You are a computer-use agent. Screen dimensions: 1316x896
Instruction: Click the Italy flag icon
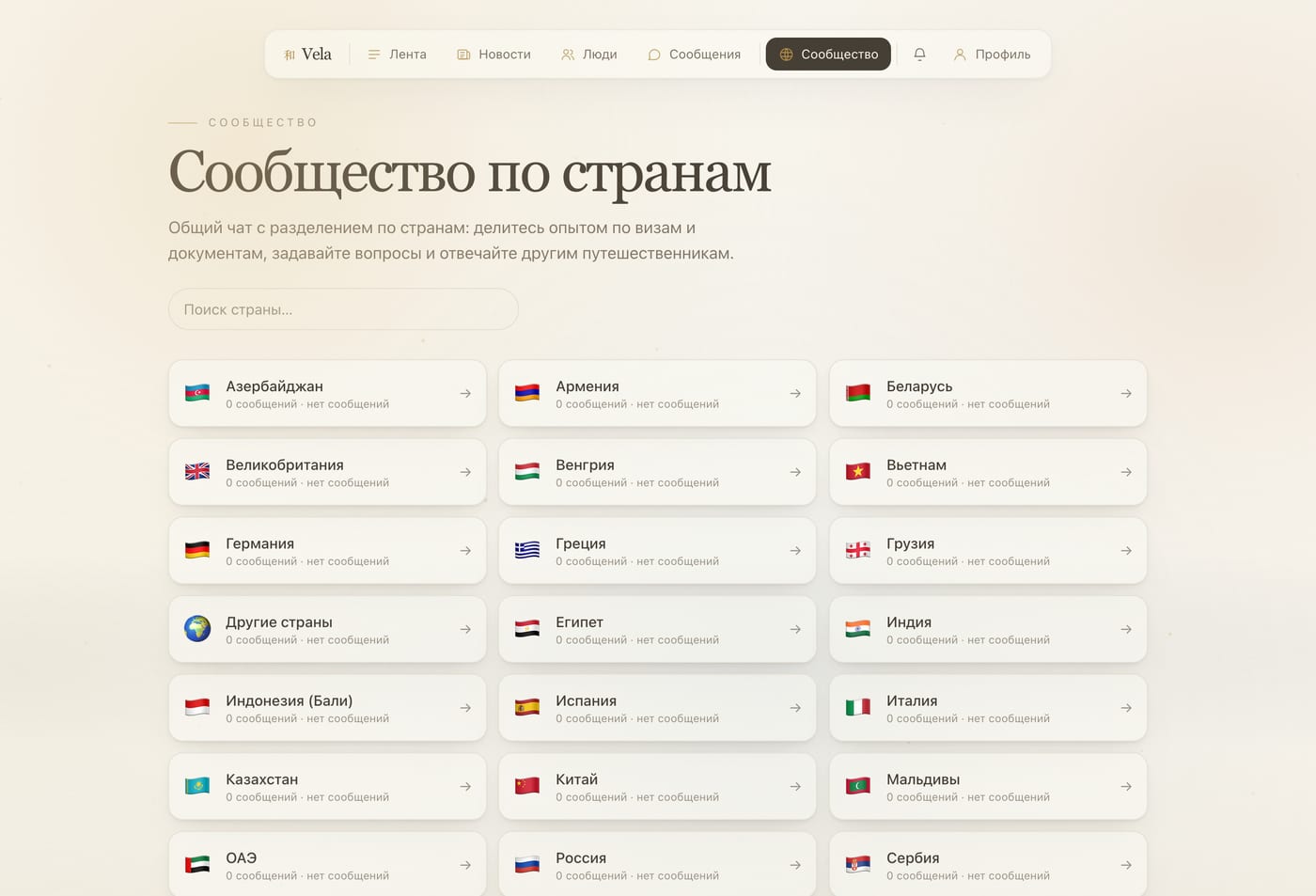click(x=858, y=708)
